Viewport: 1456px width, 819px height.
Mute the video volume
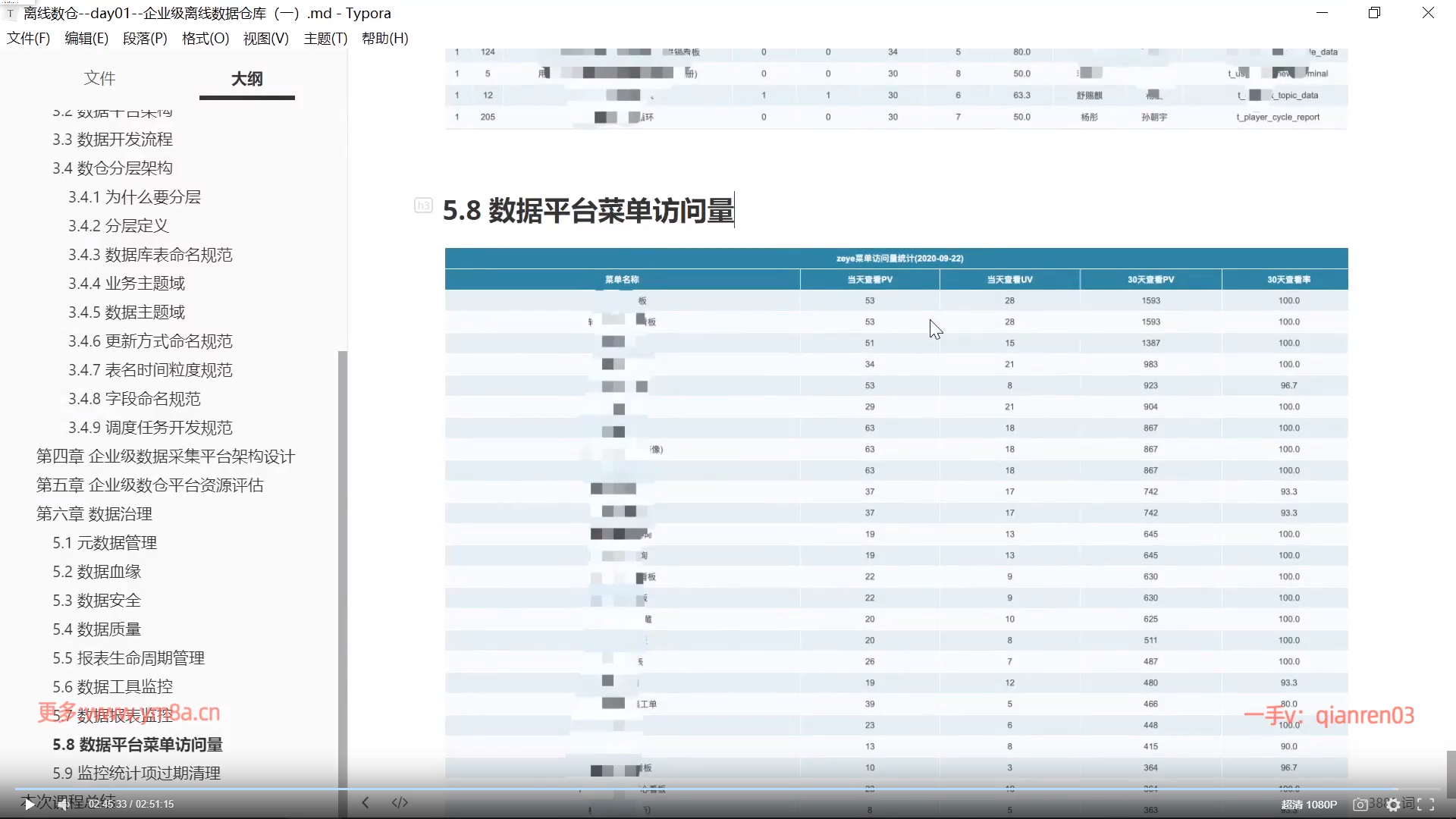tap(64, 805)
